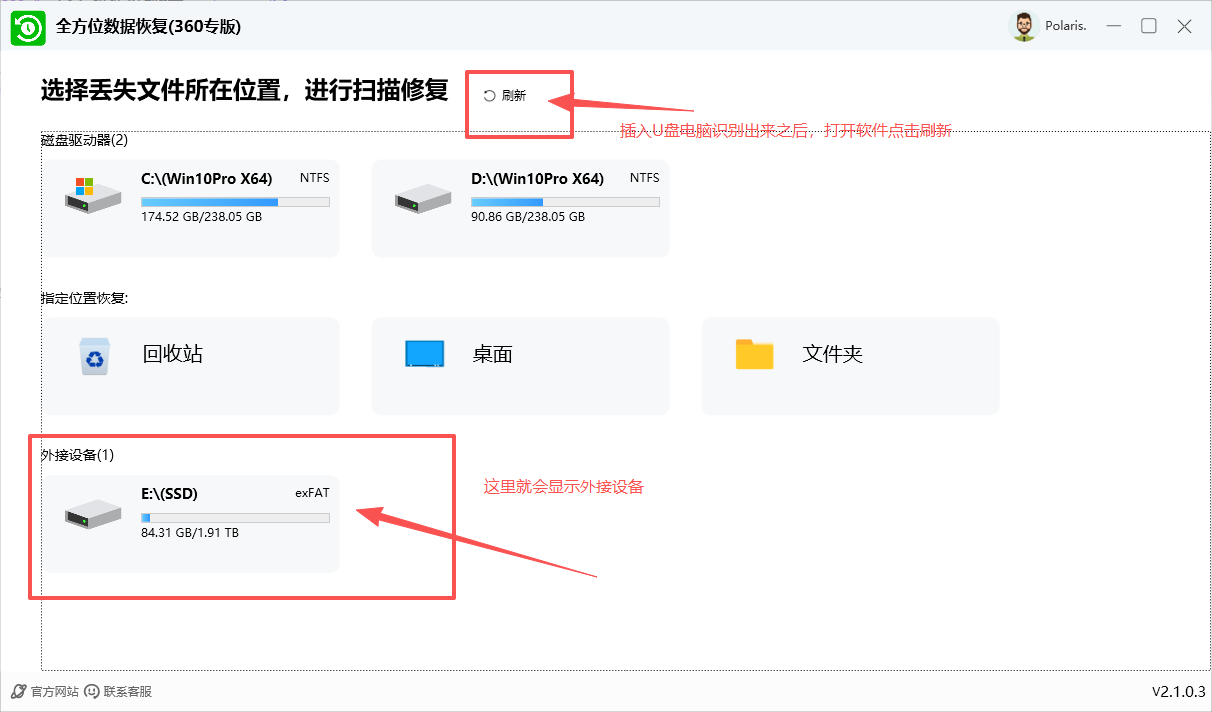The width and height of the screenshot is (1212, 712).
Task: Open the 回收站 (Recycle Bin) recovery option
Action: pos(190,365)
